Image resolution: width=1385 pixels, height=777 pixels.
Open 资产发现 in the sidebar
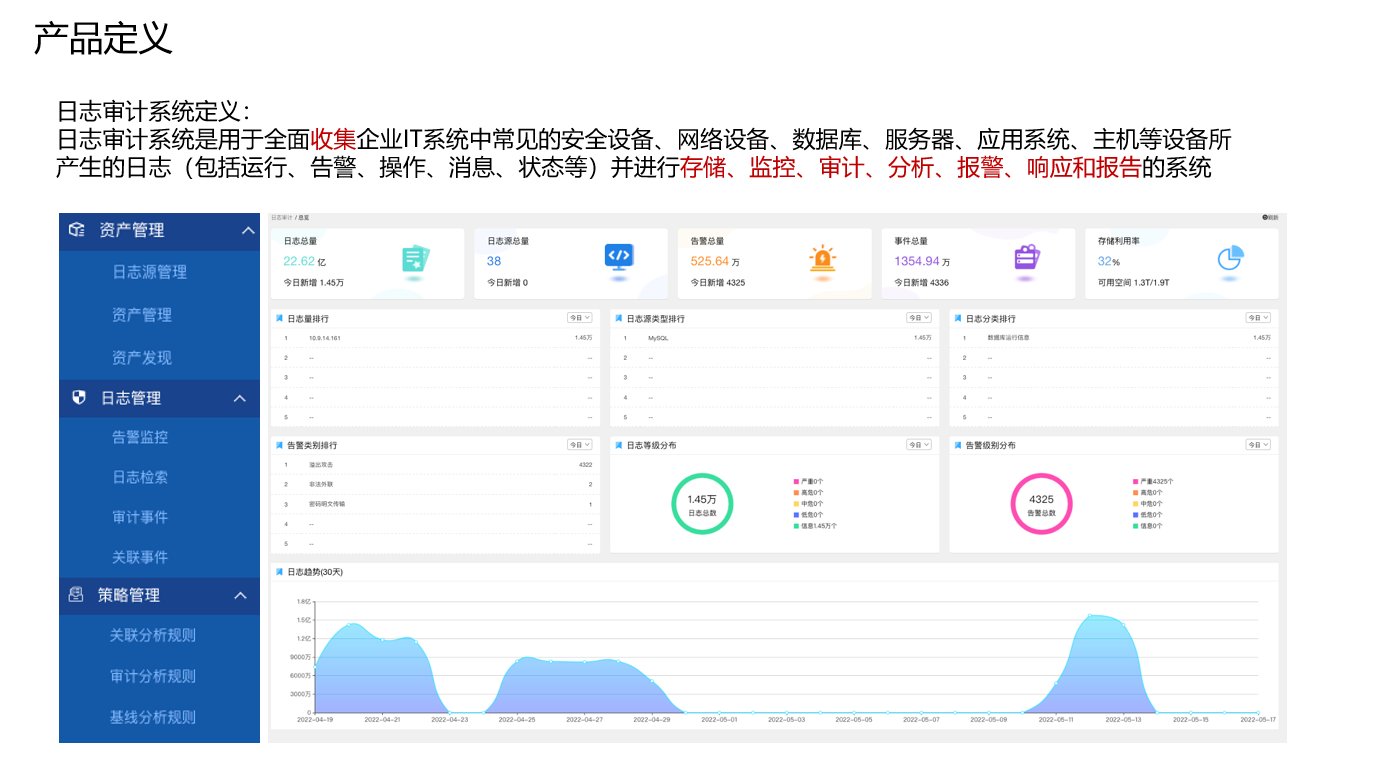142,357
